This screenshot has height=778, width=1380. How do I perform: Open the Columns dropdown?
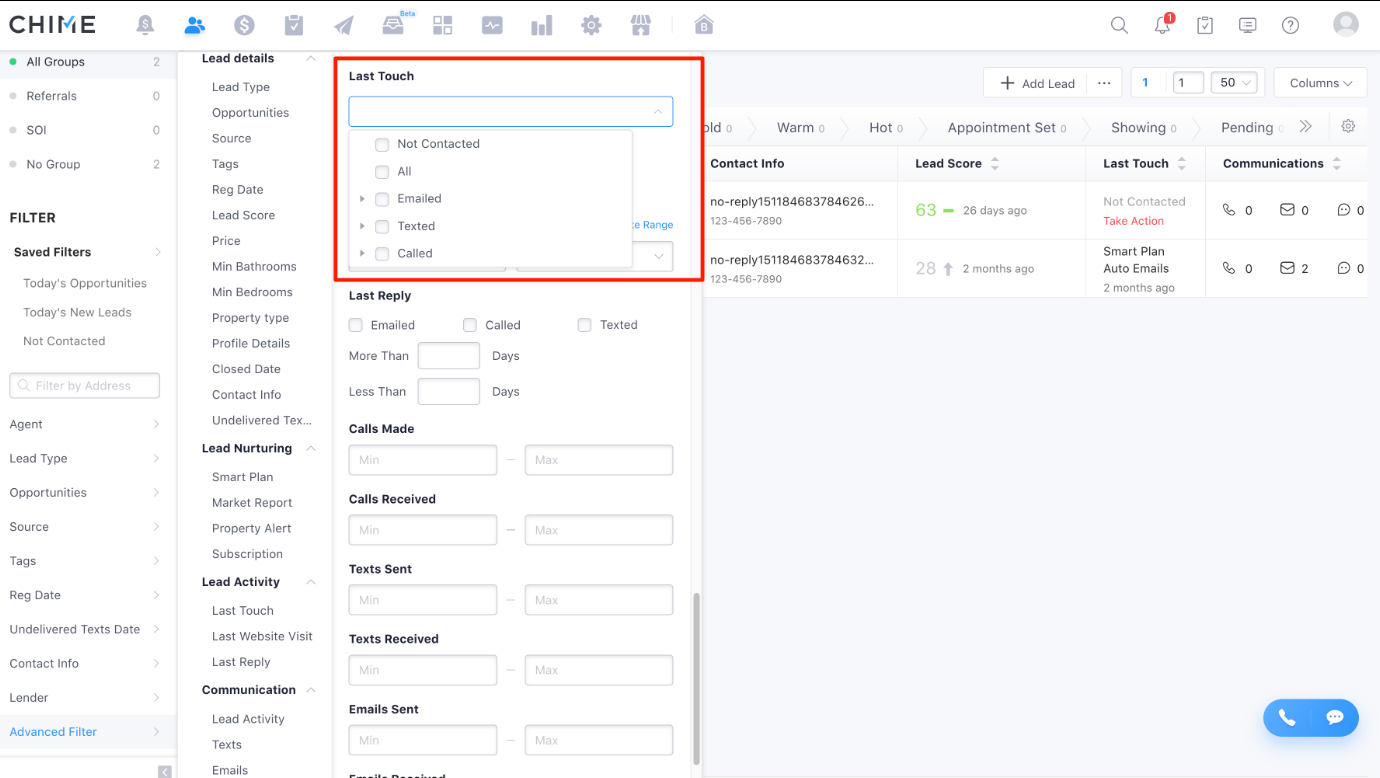pos(1320,83)
